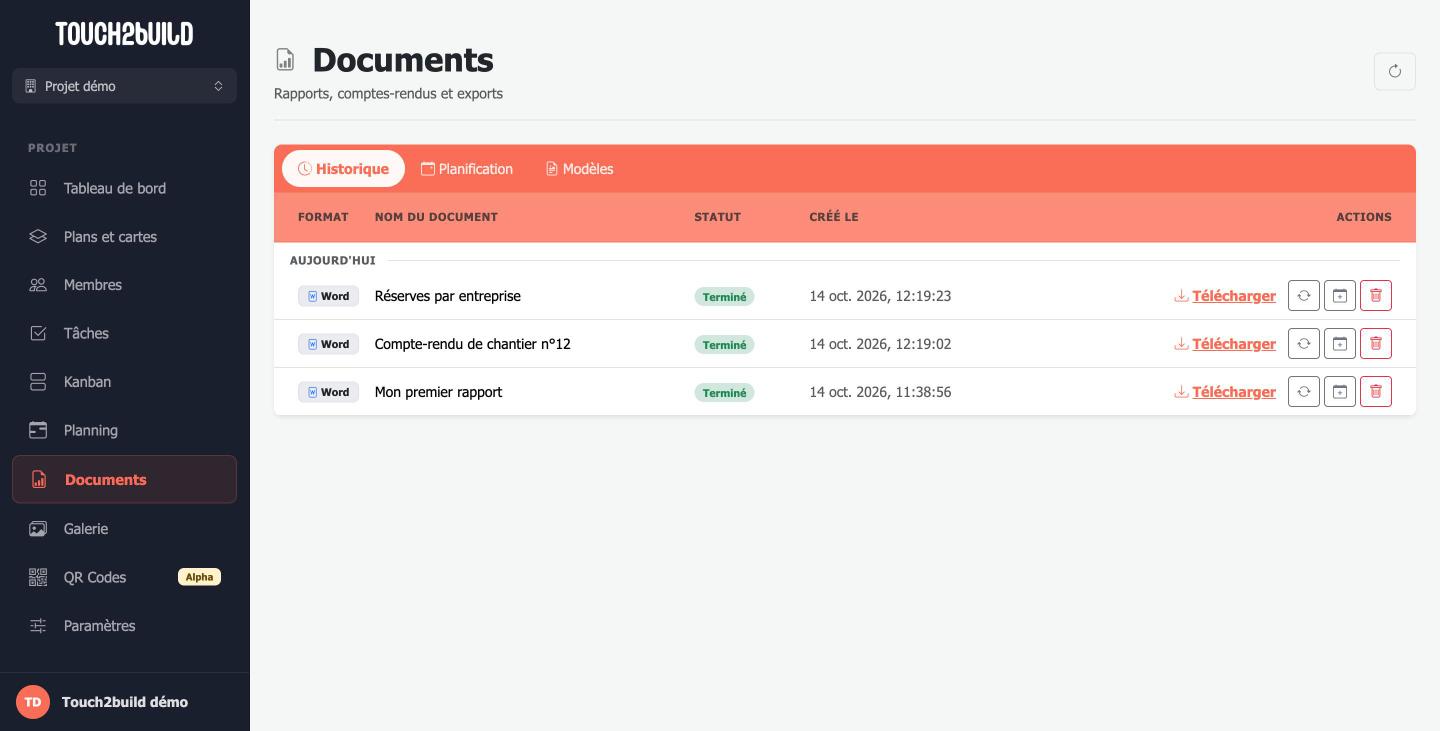
Task: Open the Tableau de bord page
Action: [x=124, y=188]
